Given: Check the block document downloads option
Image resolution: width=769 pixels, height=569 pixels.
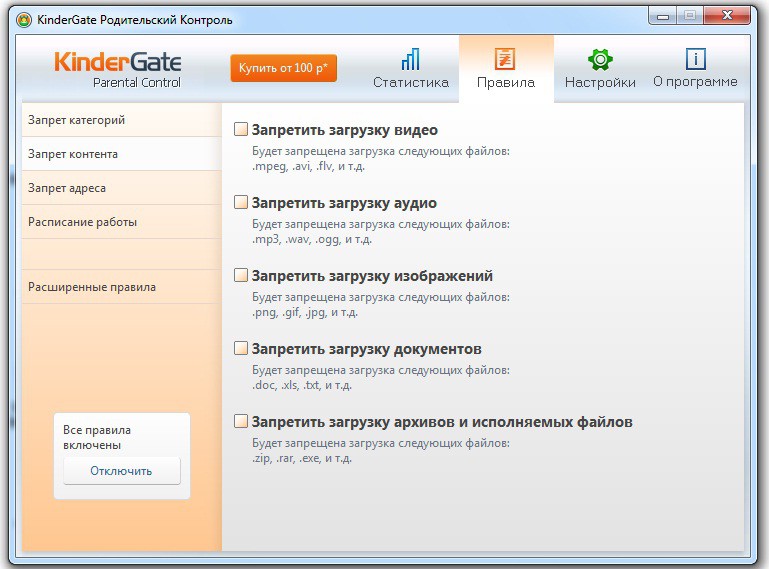Looking at the screenshot, I should pyautogui.click(x=241, y=348).
